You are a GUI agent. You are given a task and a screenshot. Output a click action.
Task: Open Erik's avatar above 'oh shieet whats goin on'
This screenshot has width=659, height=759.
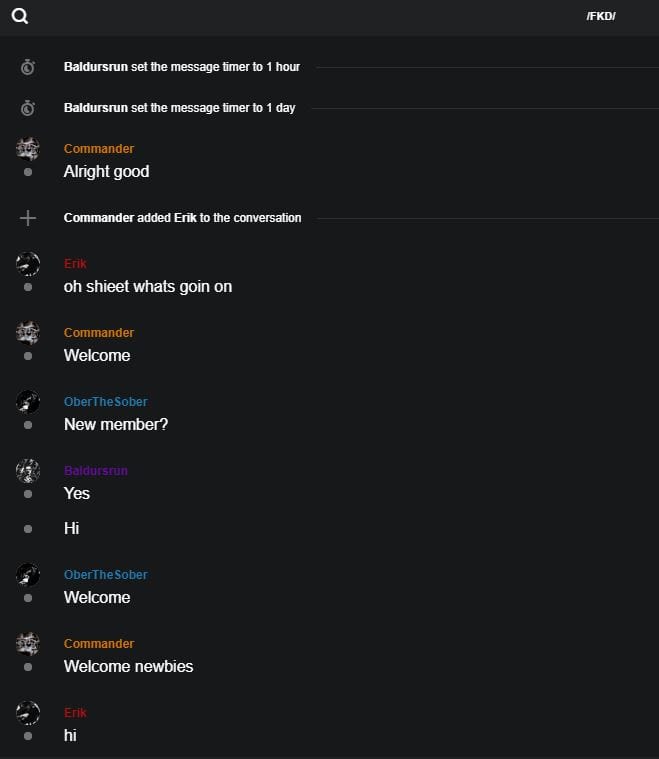pyautogui.click(x=28, y=264)
